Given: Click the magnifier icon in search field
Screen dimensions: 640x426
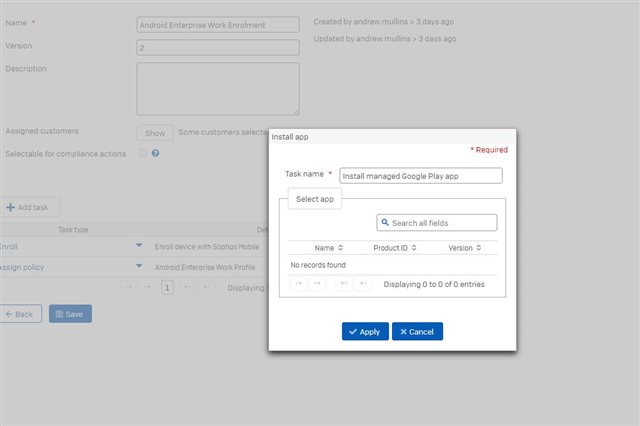Looking at the screenshot, I should [385, 222].
